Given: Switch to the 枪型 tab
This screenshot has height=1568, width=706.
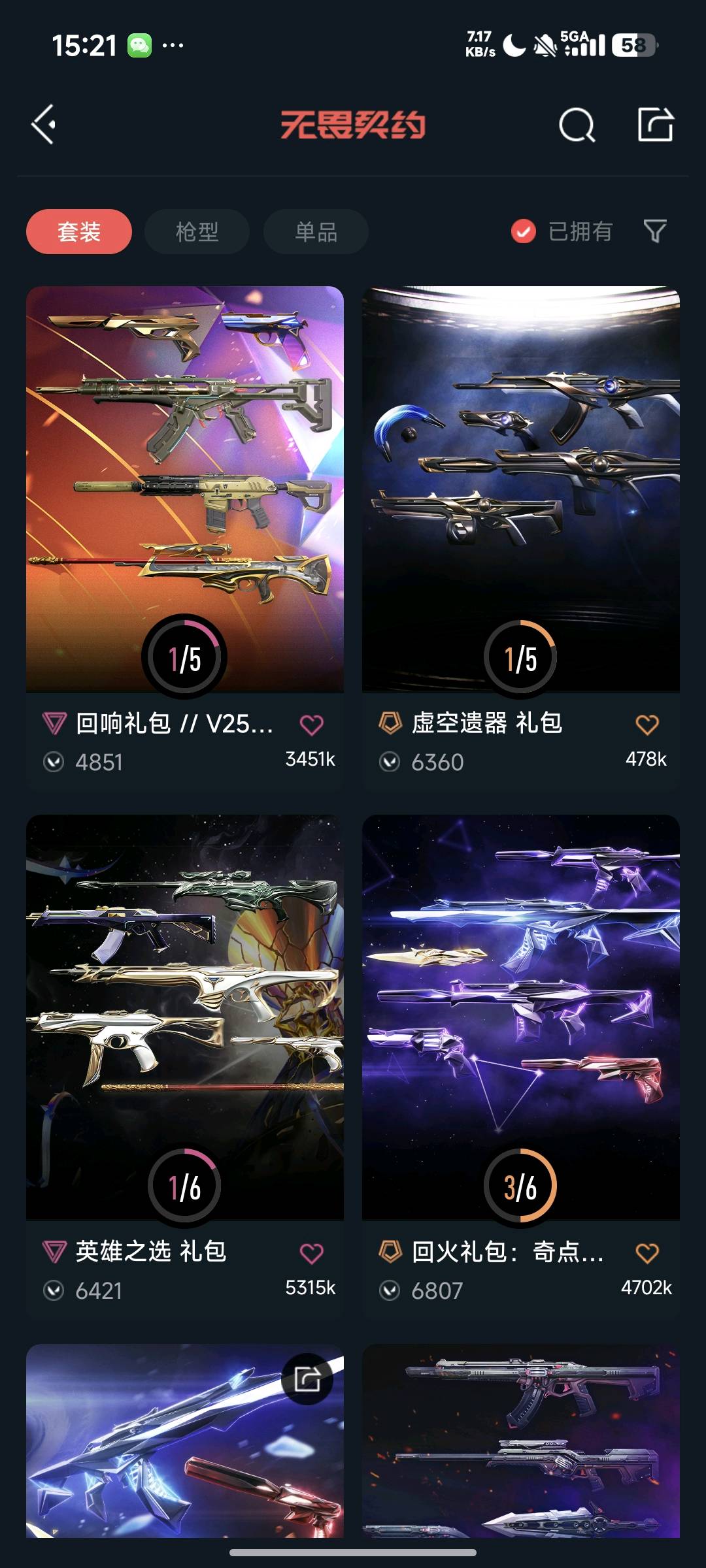Looking at the screenshot, I should [x=197, y=231].
